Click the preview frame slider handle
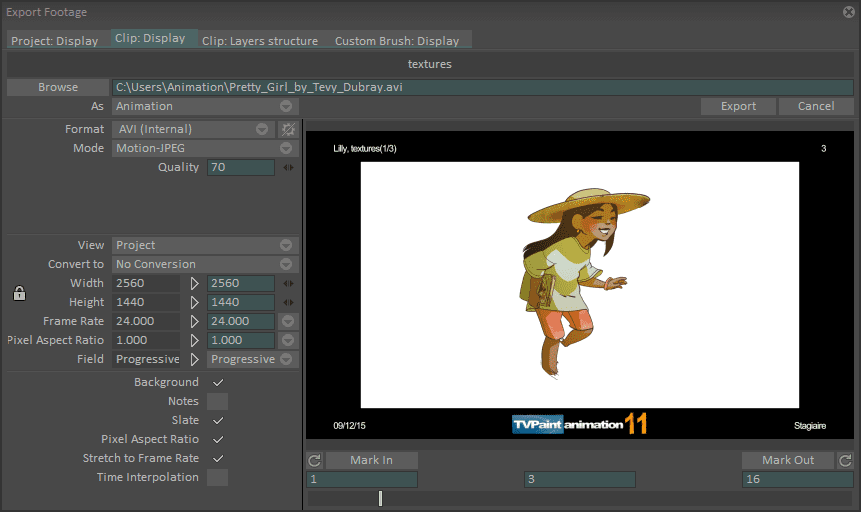This screenshot has width=861, height=512. 381,498
